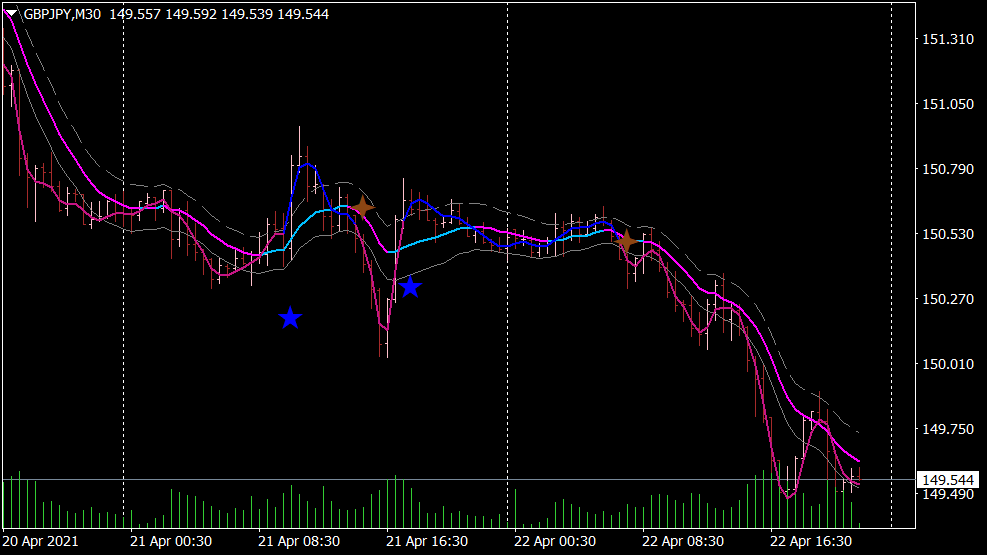987x555 pixels.
Task: Click the 22 Apr 08:30 time label
Action: (683, 541)
